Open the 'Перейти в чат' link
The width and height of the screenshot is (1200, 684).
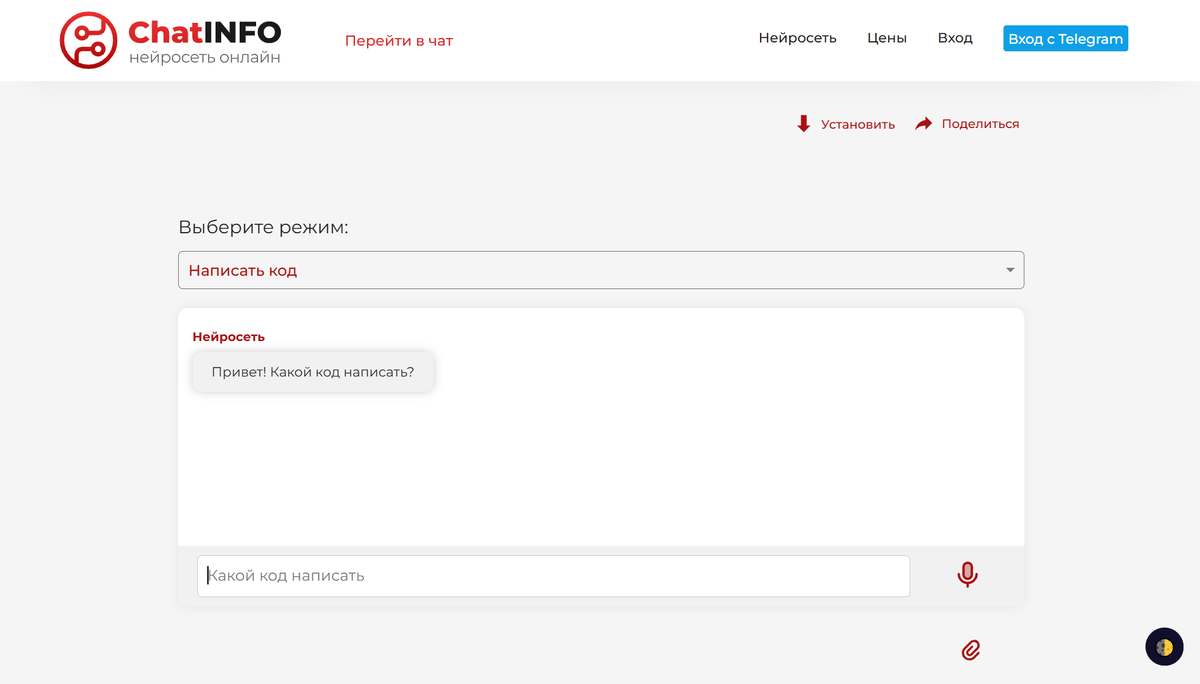tap(398, 41)
